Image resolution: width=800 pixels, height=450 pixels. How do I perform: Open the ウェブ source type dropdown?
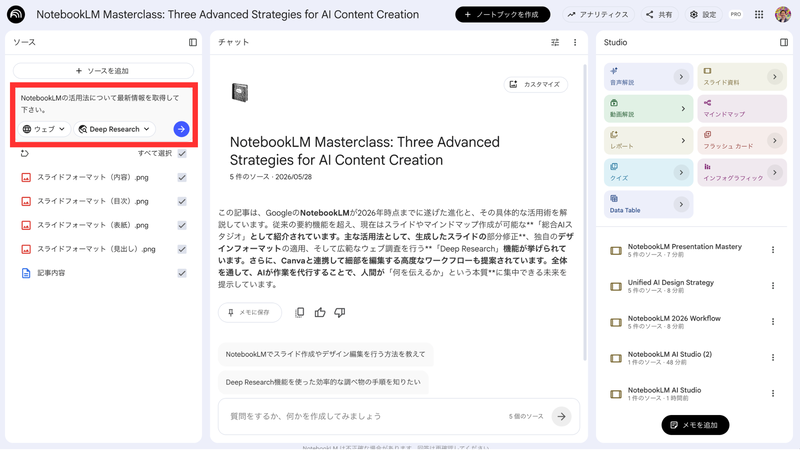pyautogui.click(x=44, y=129)
